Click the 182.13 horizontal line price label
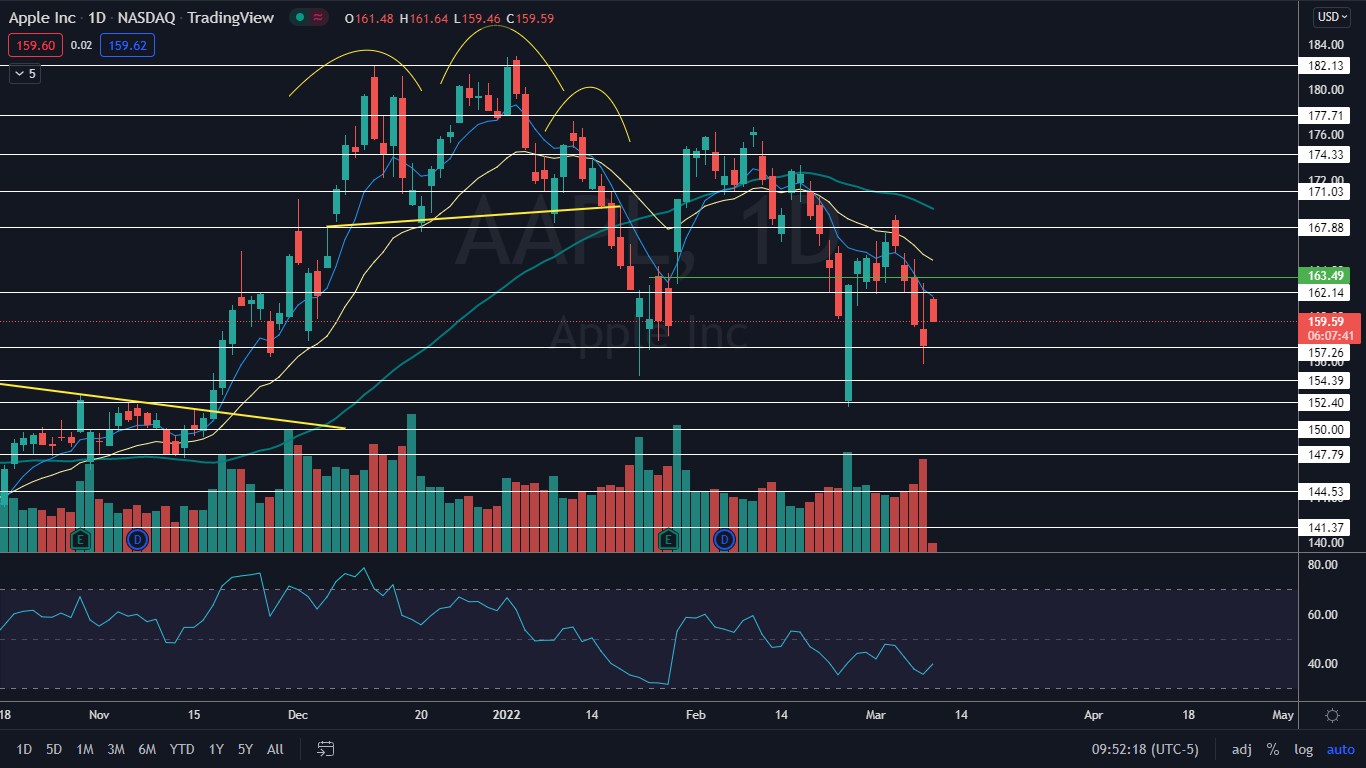1366x768 pixels. [1325, 65]
